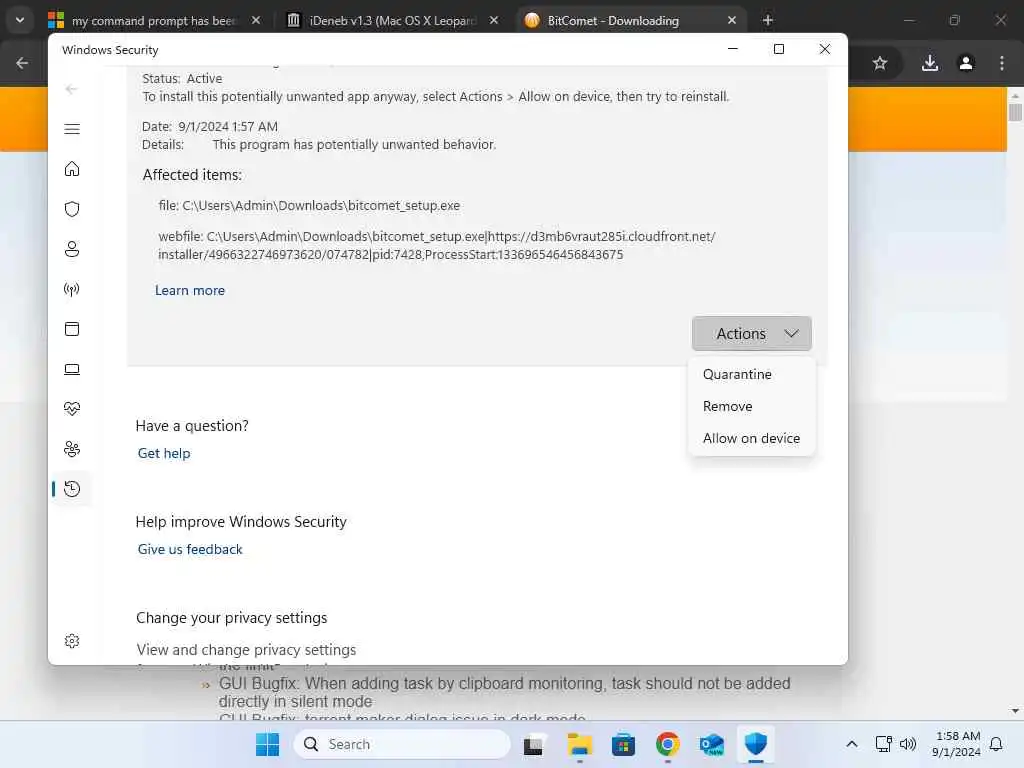
Task: Click the back arrow in Windows Security
Action: [72, 89]
